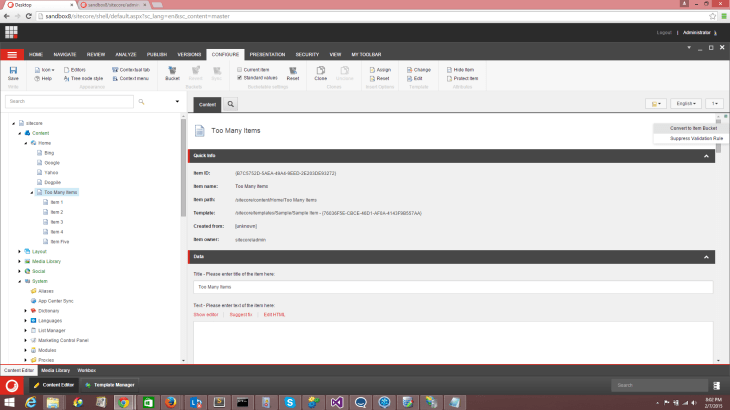730x410 pixels.
Task: Click the Save icon in the ribbon
Action: point(13,72)
